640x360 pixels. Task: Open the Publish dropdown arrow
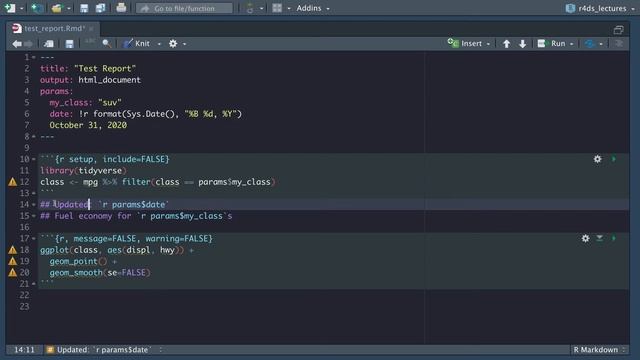coord(601,44)
